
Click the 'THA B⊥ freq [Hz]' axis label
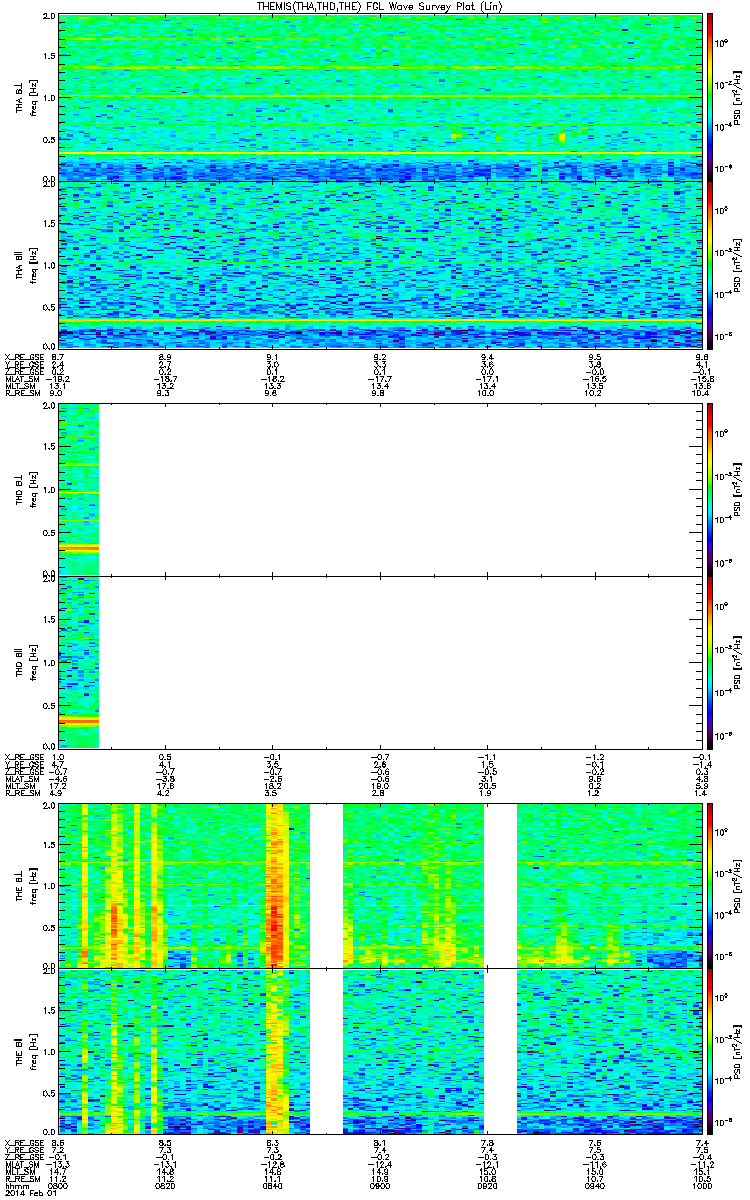tap(26, 97)
